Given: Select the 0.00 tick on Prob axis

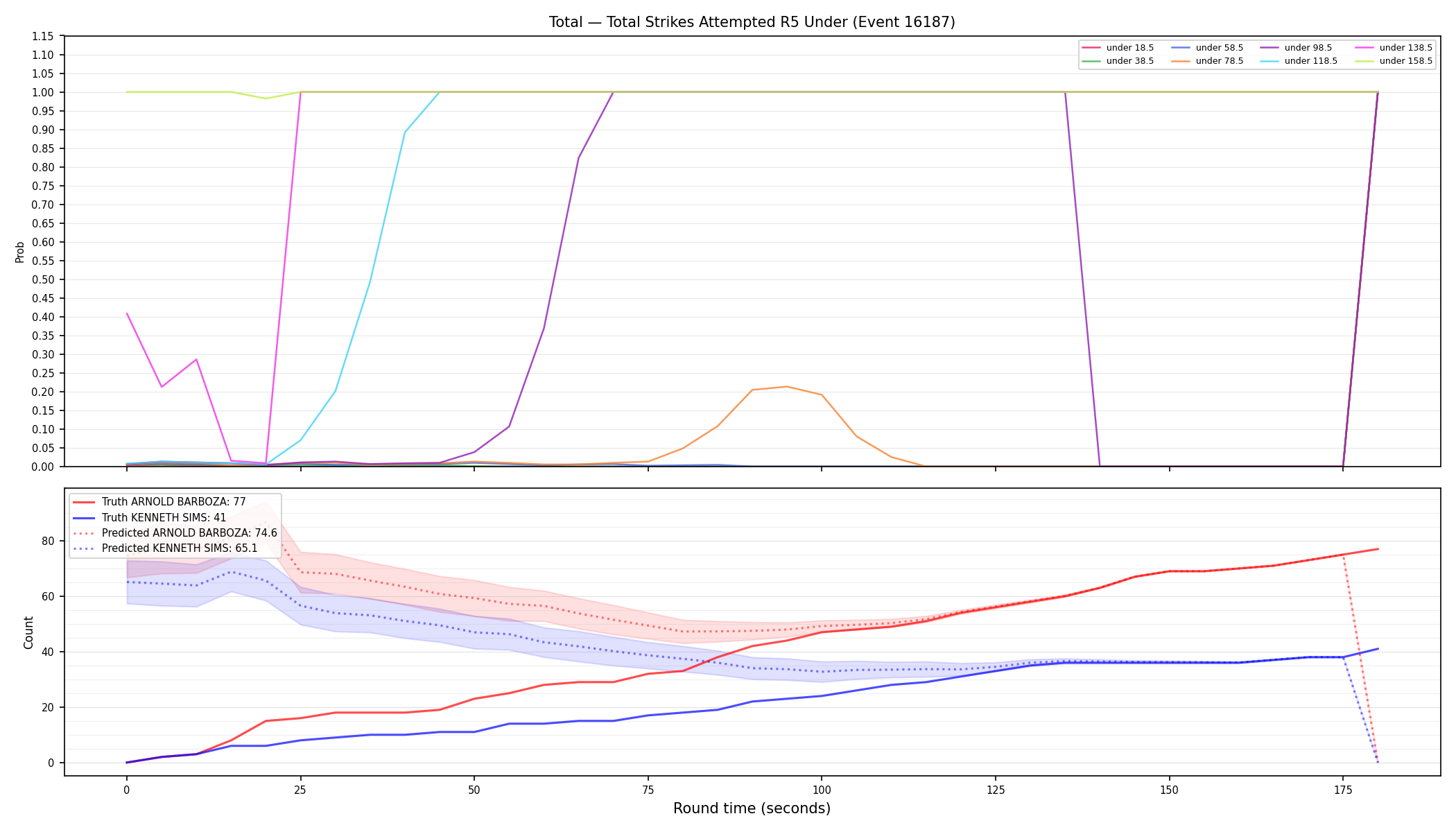Looking at the screenshot, I should (44, 467).
